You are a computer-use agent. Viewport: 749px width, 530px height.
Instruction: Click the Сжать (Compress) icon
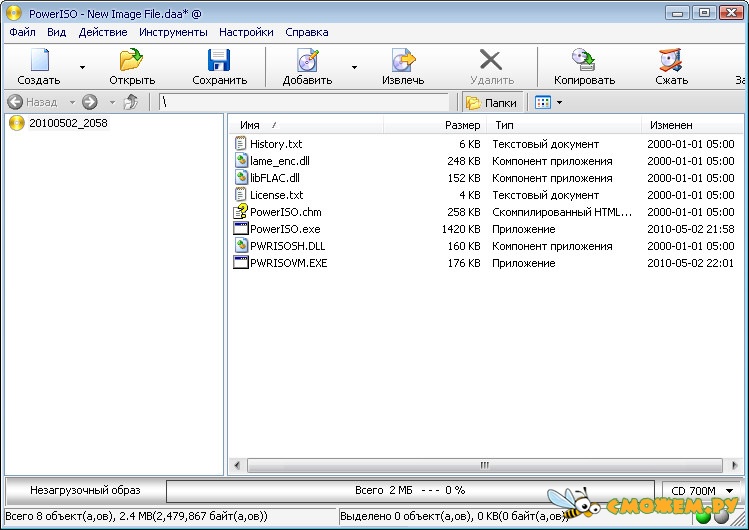(671, 60)
